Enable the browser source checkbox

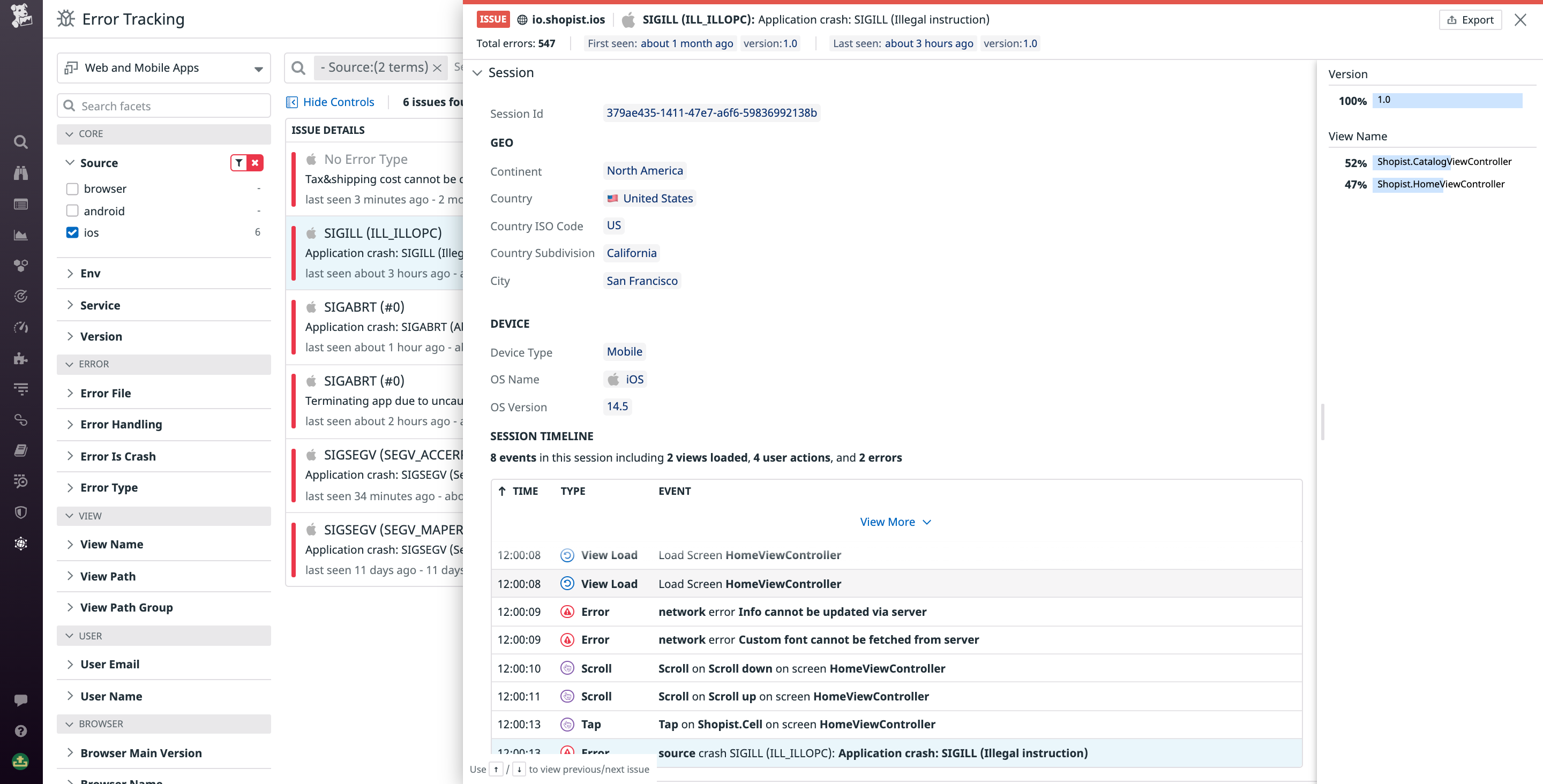coord(72,188)
